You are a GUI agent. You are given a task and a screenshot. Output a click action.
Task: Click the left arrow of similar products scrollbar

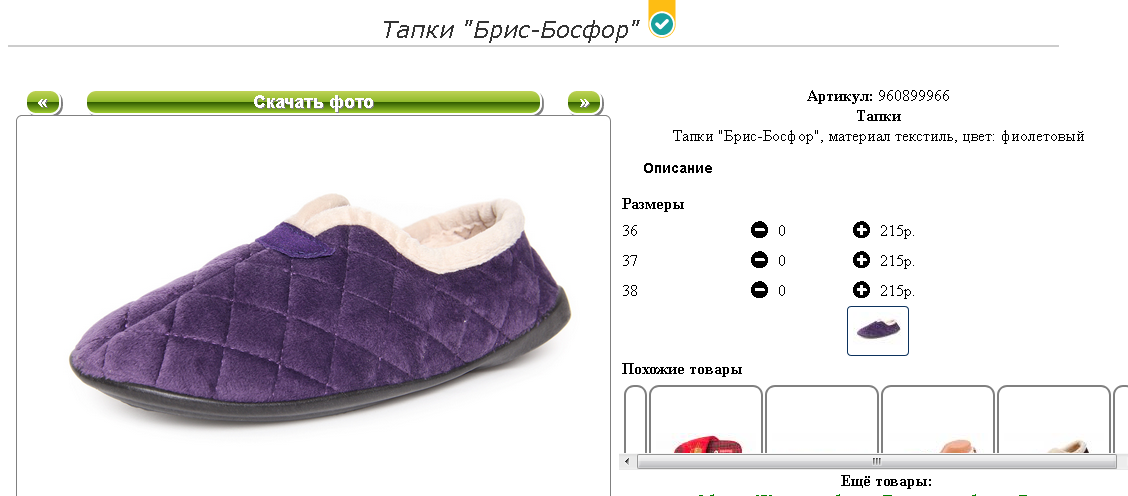(627, 461)
